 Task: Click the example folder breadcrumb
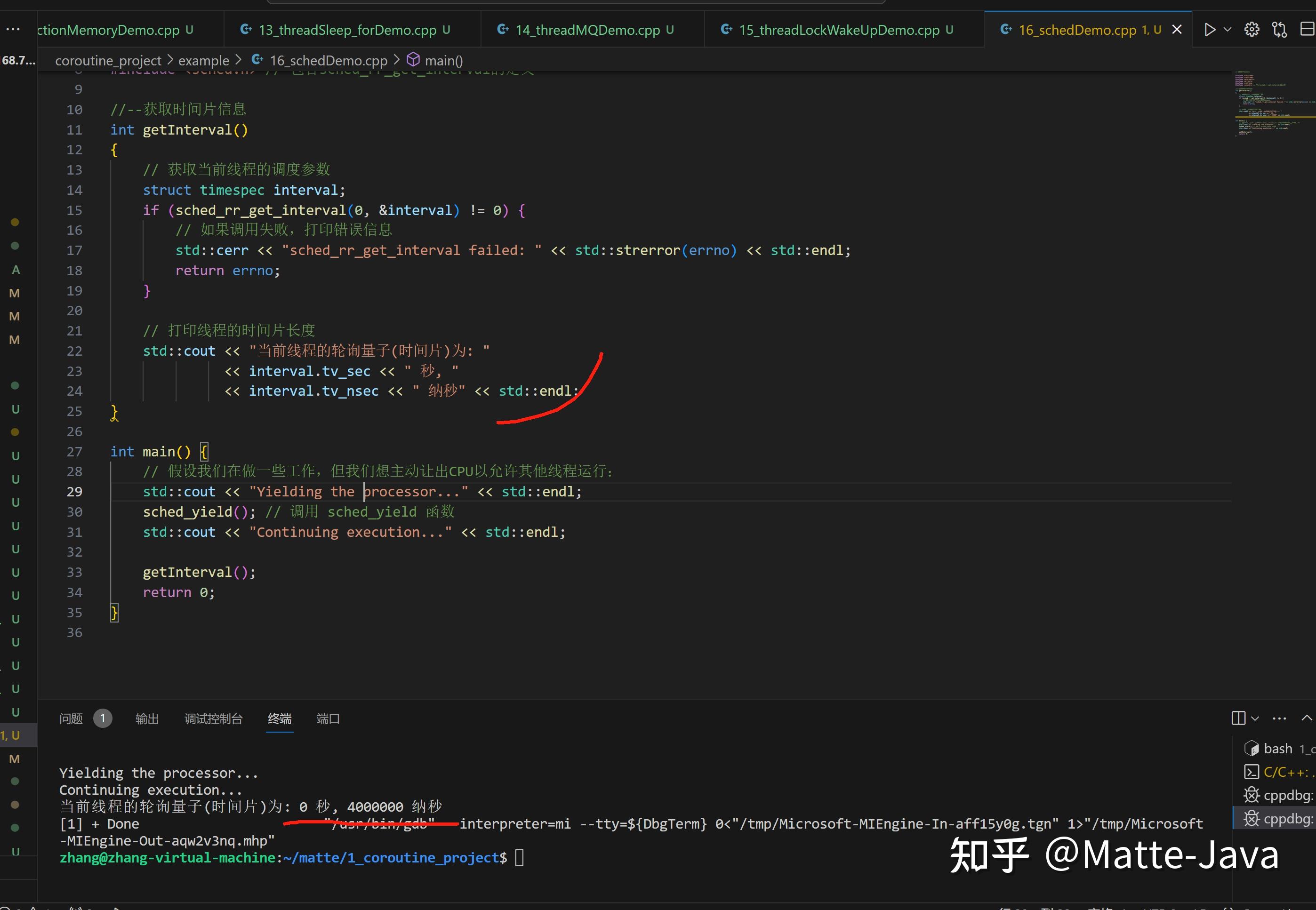click(203, 60)
